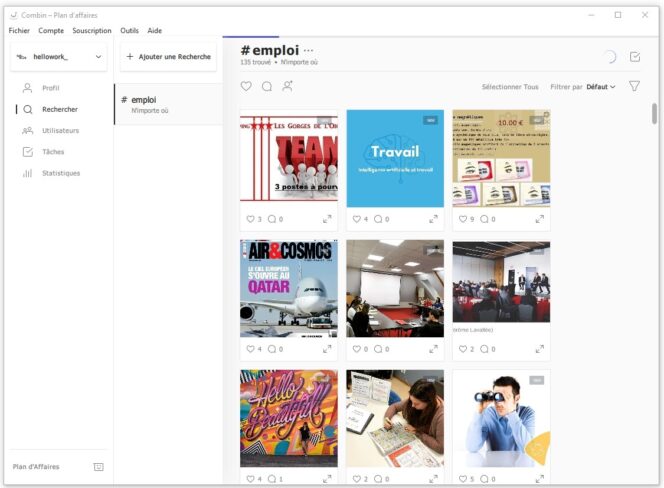Click comment icon on Hello Beautiful post
664x488 pixels.
(271, 479)
